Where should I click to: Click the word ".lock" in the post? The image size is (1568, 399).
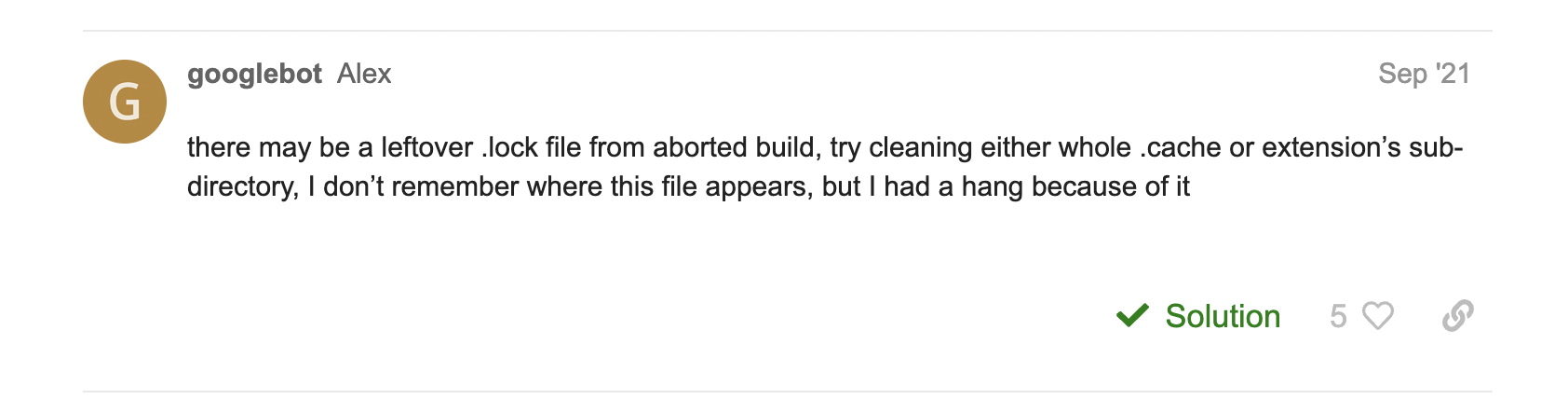point(510,147)
